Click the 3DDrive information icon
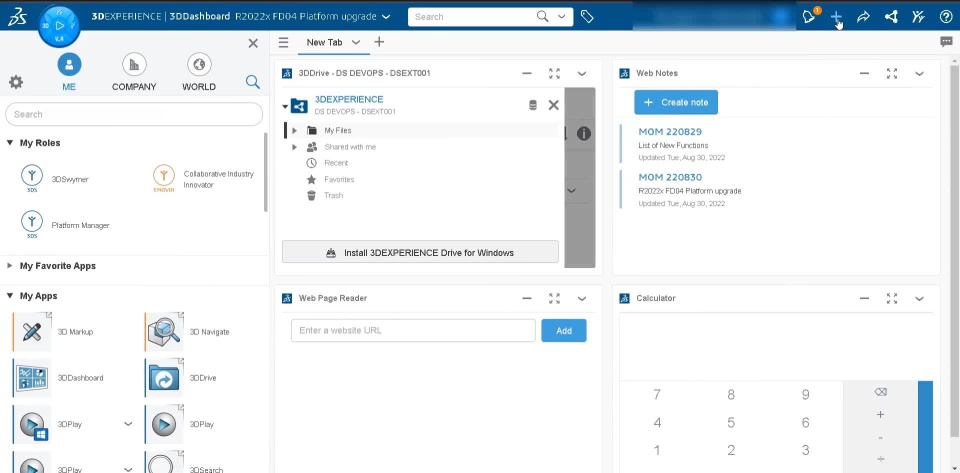Image resolution: width=960 pixels, height=473 pixels. (x=584, y=133)
